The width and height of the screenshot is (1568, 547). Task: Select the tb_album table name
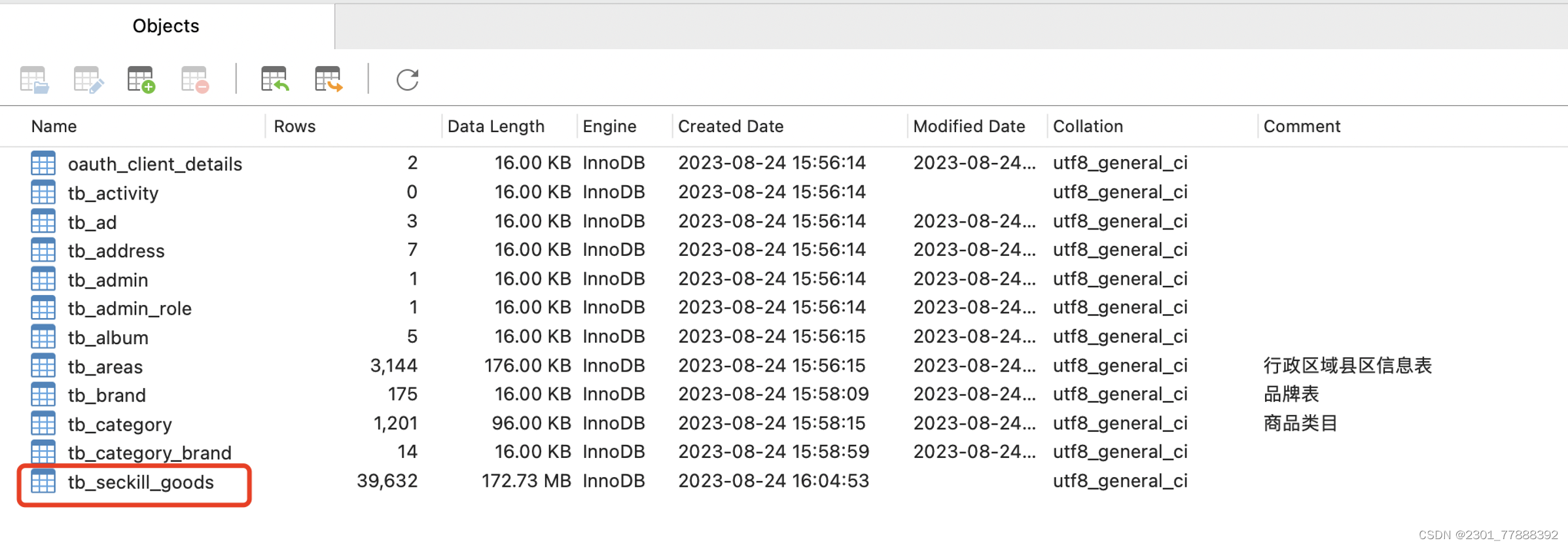tap(108, 338)
